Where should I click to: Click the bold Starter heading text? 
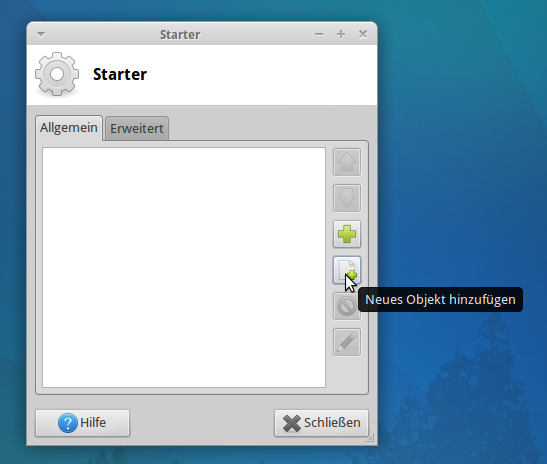[x=120, y=74]
